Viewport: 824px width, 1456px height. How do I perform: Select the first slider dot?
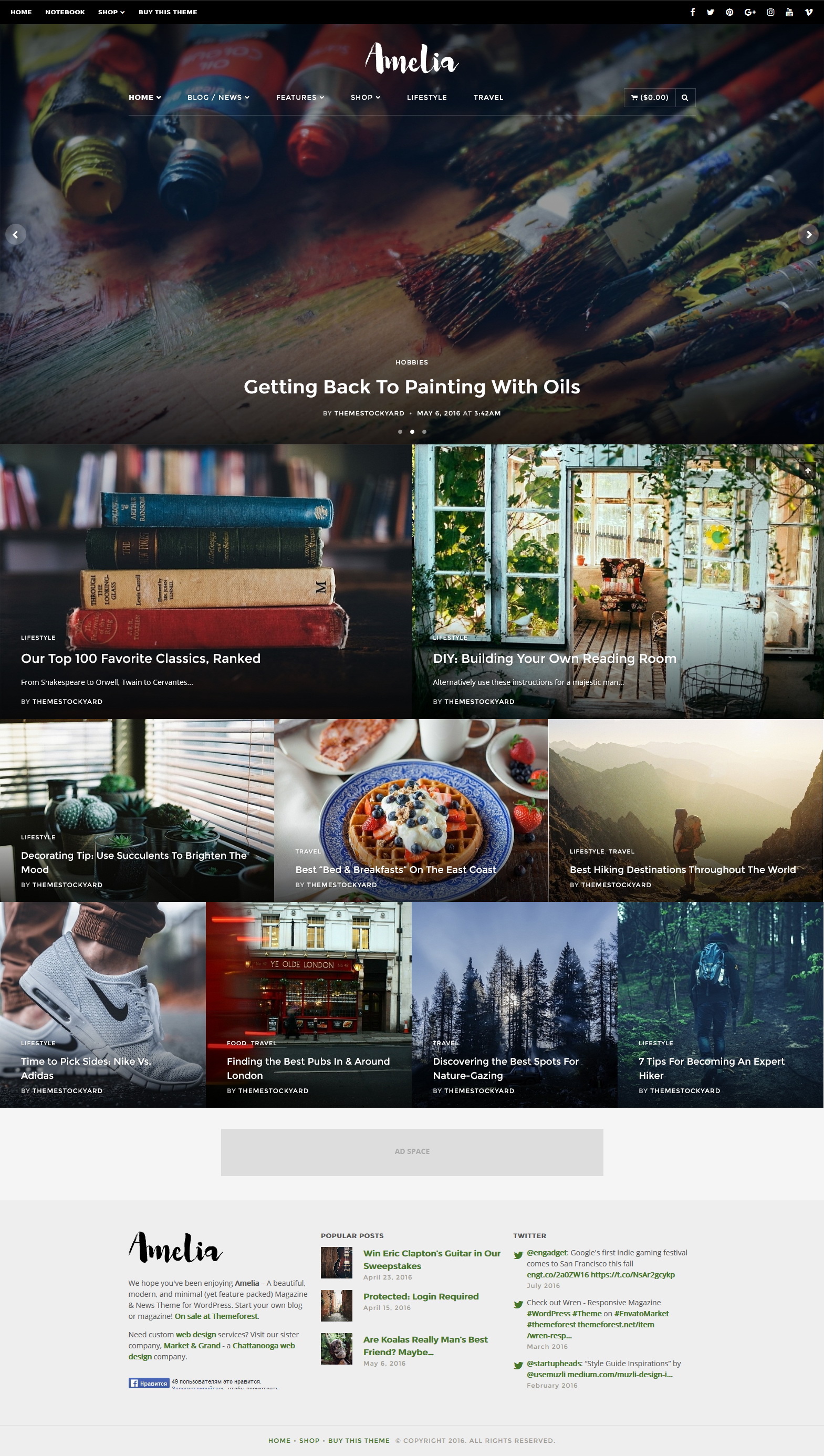(x=400, y=431)
